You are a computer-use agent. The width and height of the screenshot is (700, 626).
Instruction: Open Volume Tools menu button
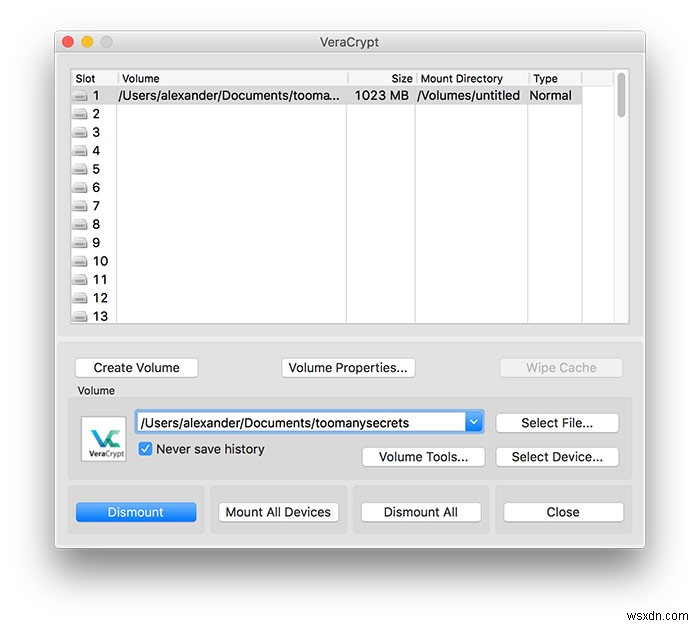[423, 457]
